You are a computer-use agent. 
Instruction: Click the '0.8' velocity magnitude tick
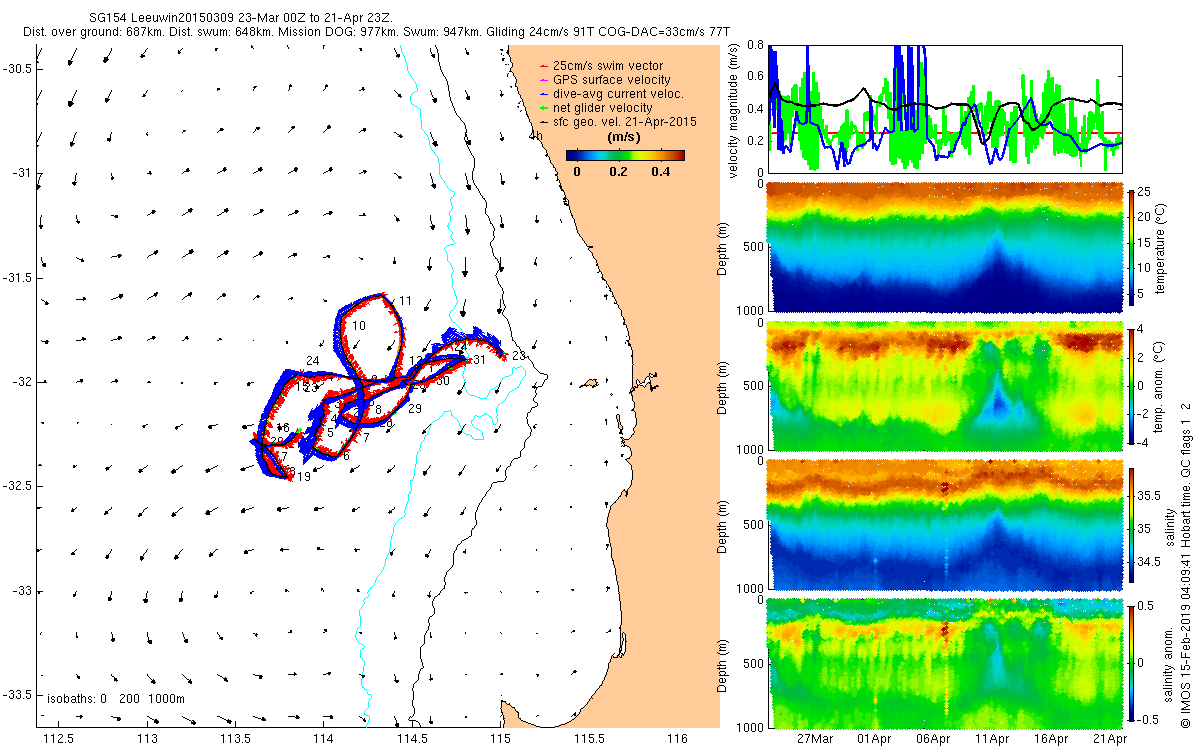click(x=756, y=46)
